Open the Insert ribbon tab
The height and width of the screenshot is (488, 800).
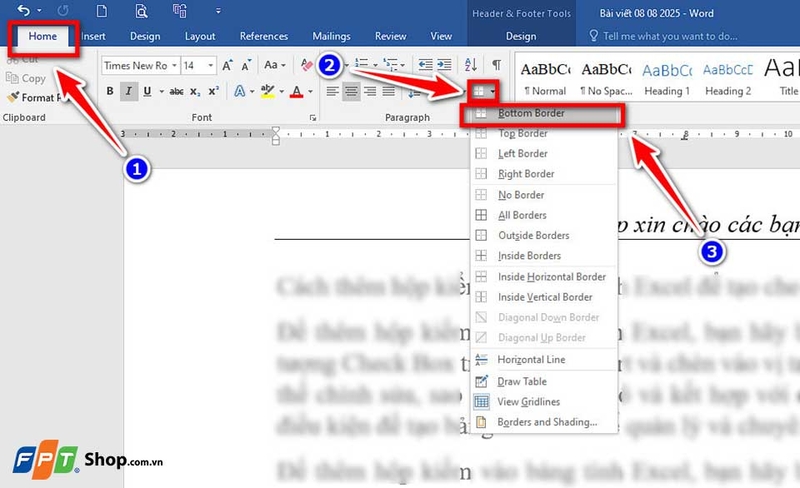93,36
